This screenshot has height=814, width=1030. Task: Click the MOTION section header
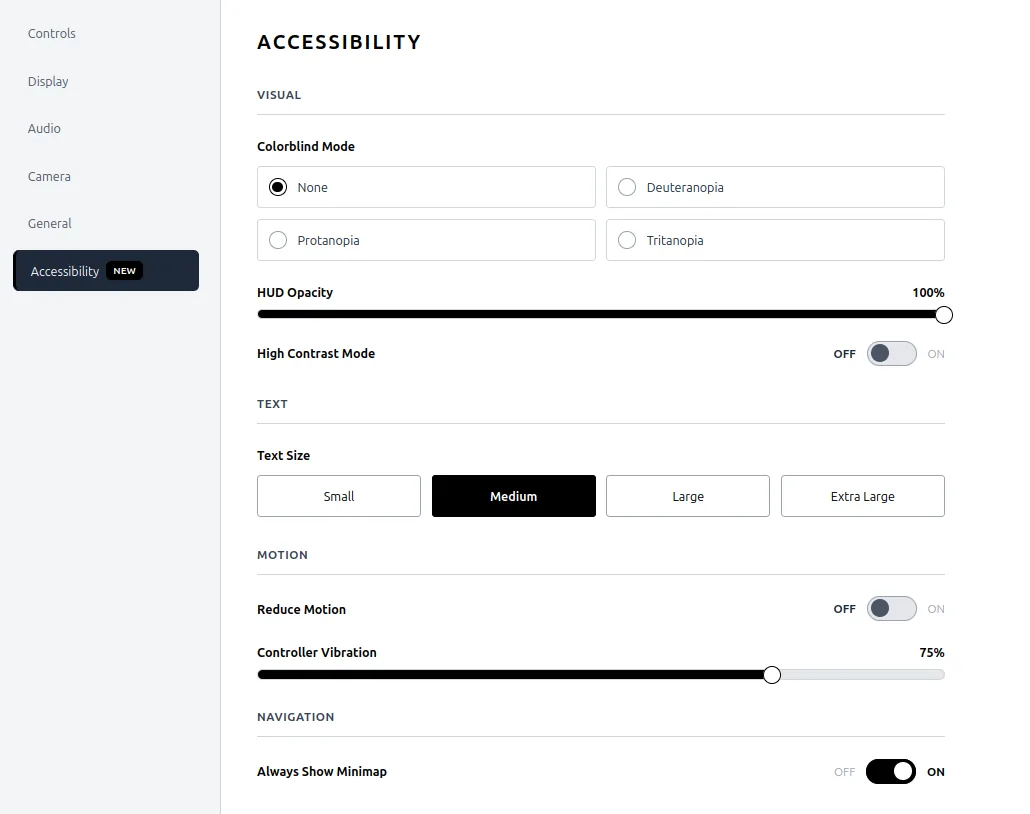pos(282,555)
